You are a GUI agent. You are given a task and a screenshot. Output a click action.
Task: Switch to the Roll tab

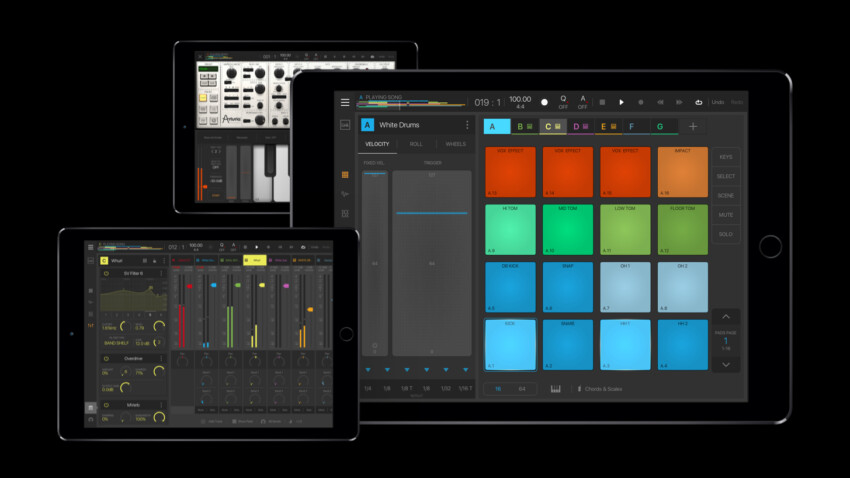(416, 144)
